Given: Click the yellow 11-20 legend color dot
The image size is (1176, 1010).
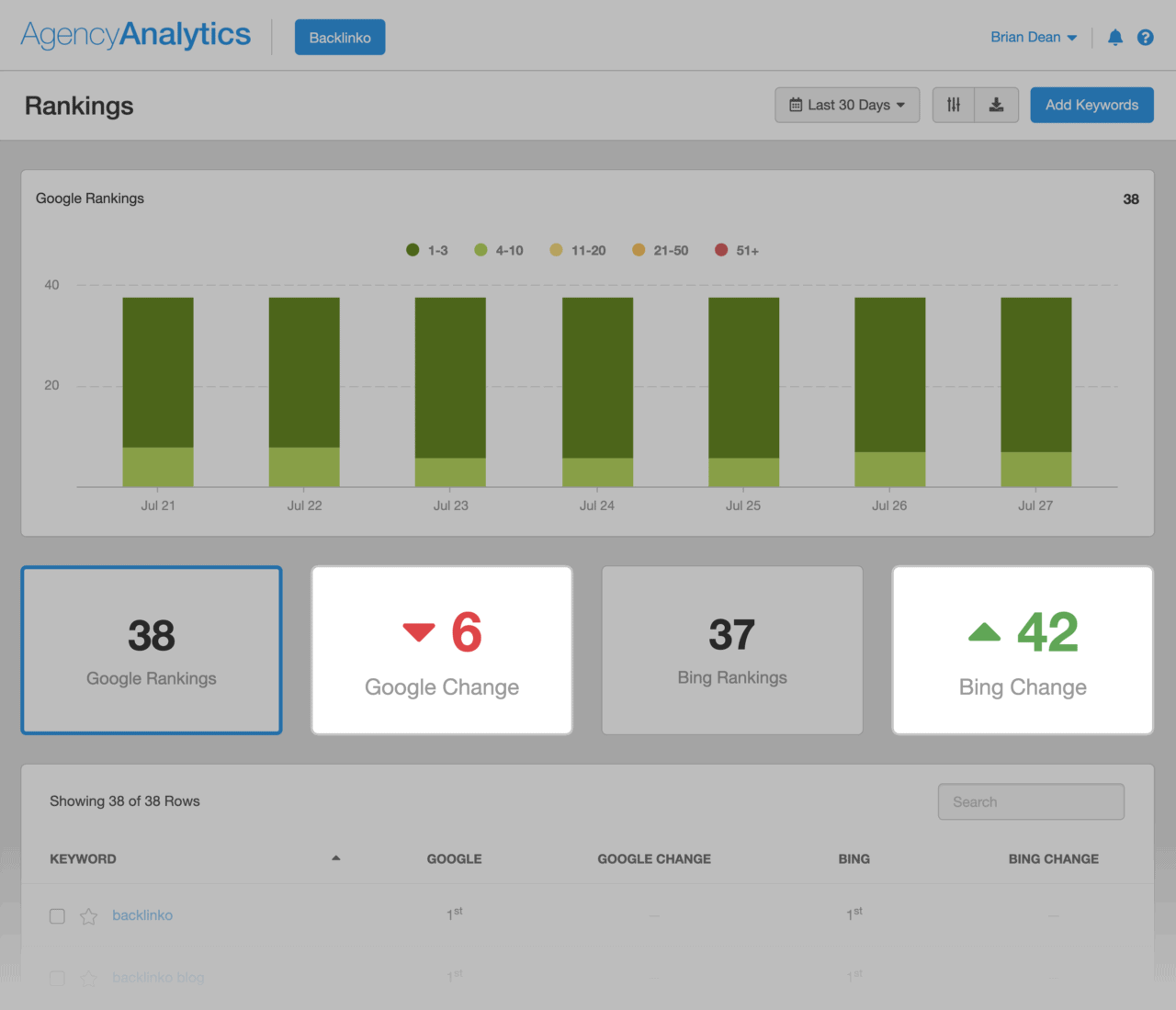Looking at the screenshot, I should 556,249.
